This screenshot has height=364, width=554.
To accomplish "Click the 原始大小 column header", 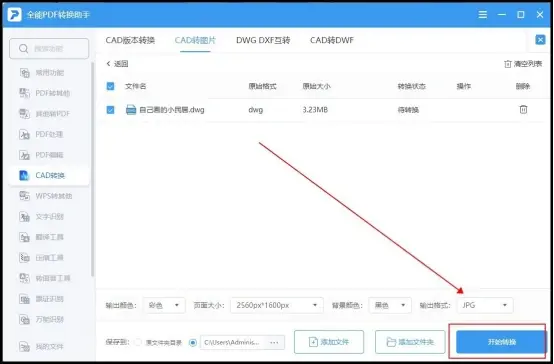I will 316,86.
